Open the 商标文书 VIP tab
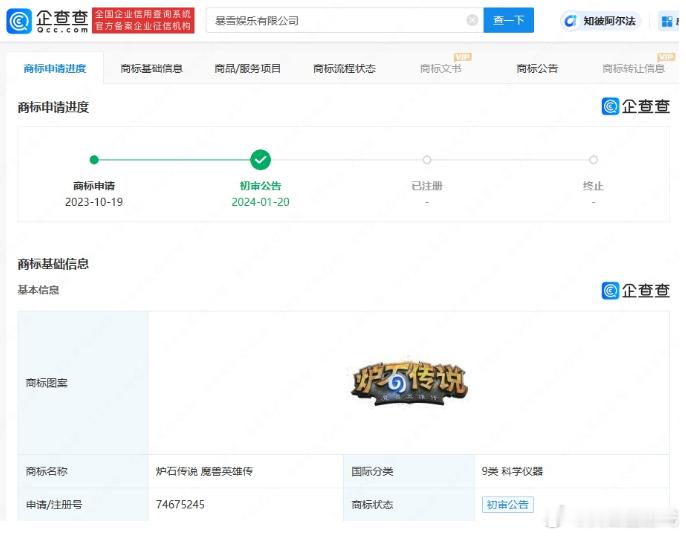This screenshot has height=536, width=686. [x=441, y=68]
